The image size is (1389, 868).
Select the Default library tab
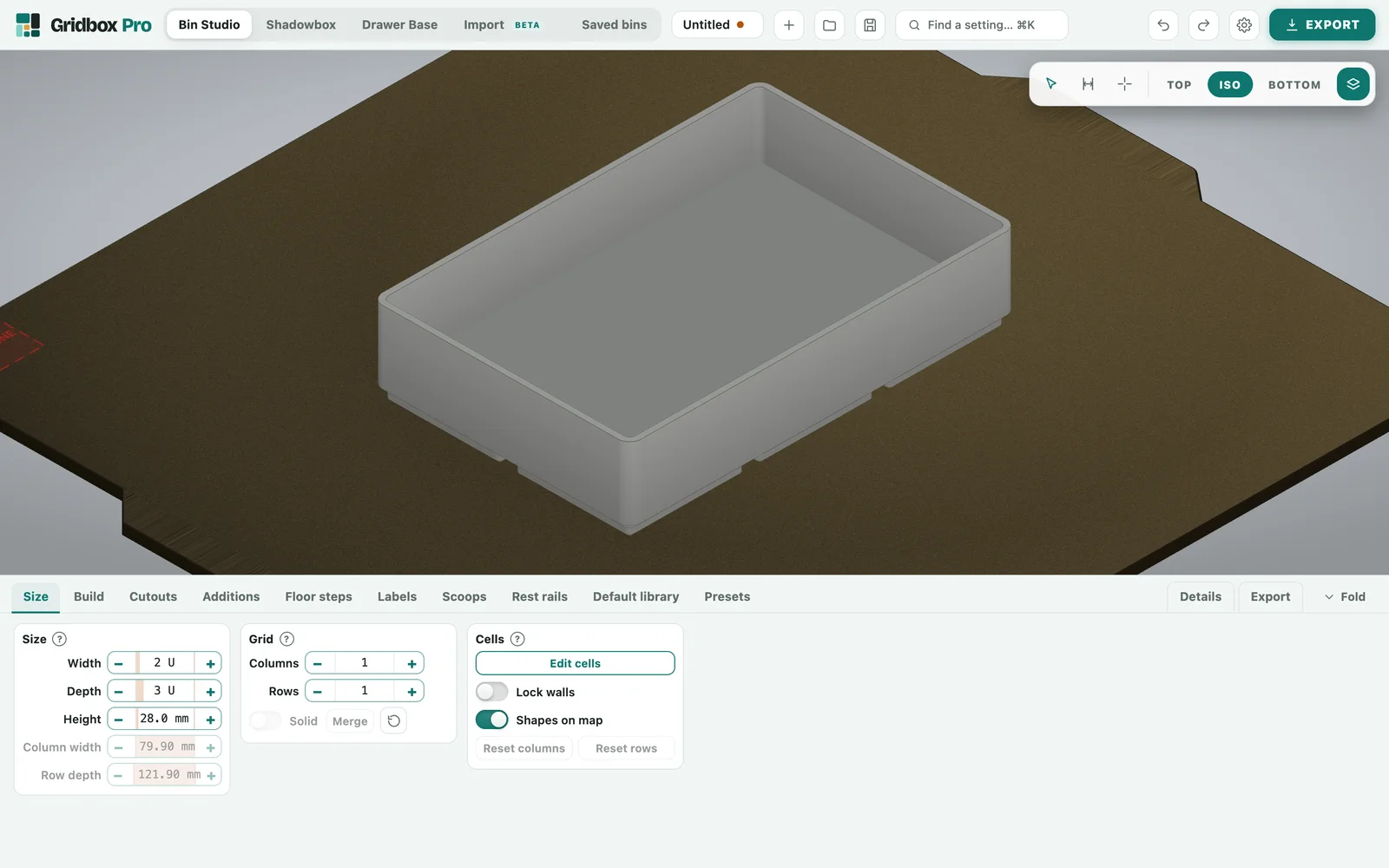pos(635,596)
